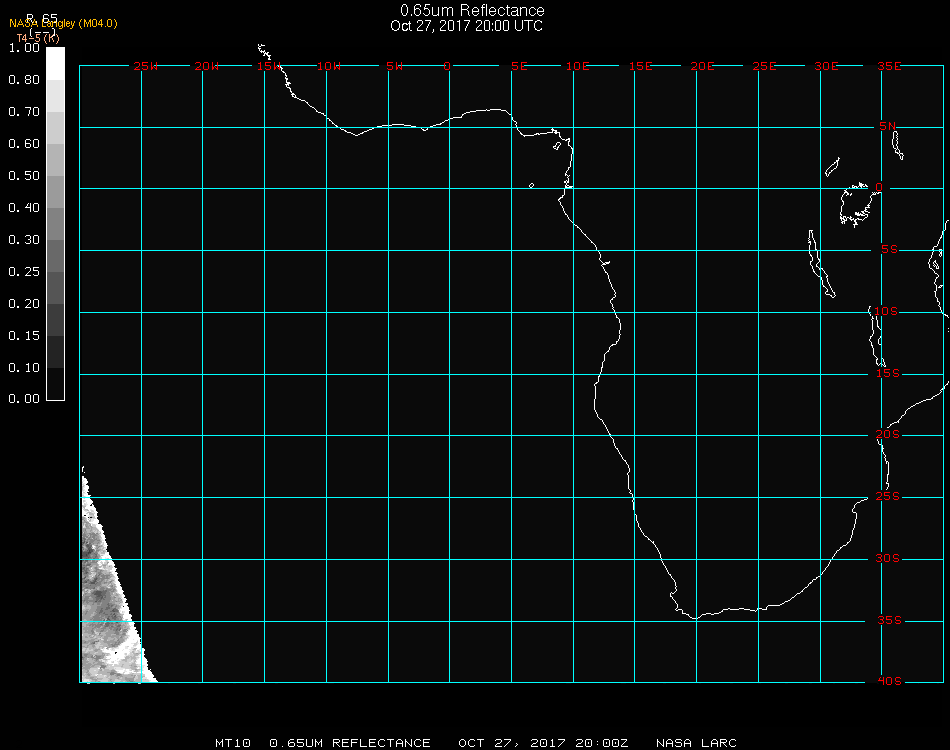Click the 10W longitude label
The image size is (950, 750).
(x=329, y=66)
